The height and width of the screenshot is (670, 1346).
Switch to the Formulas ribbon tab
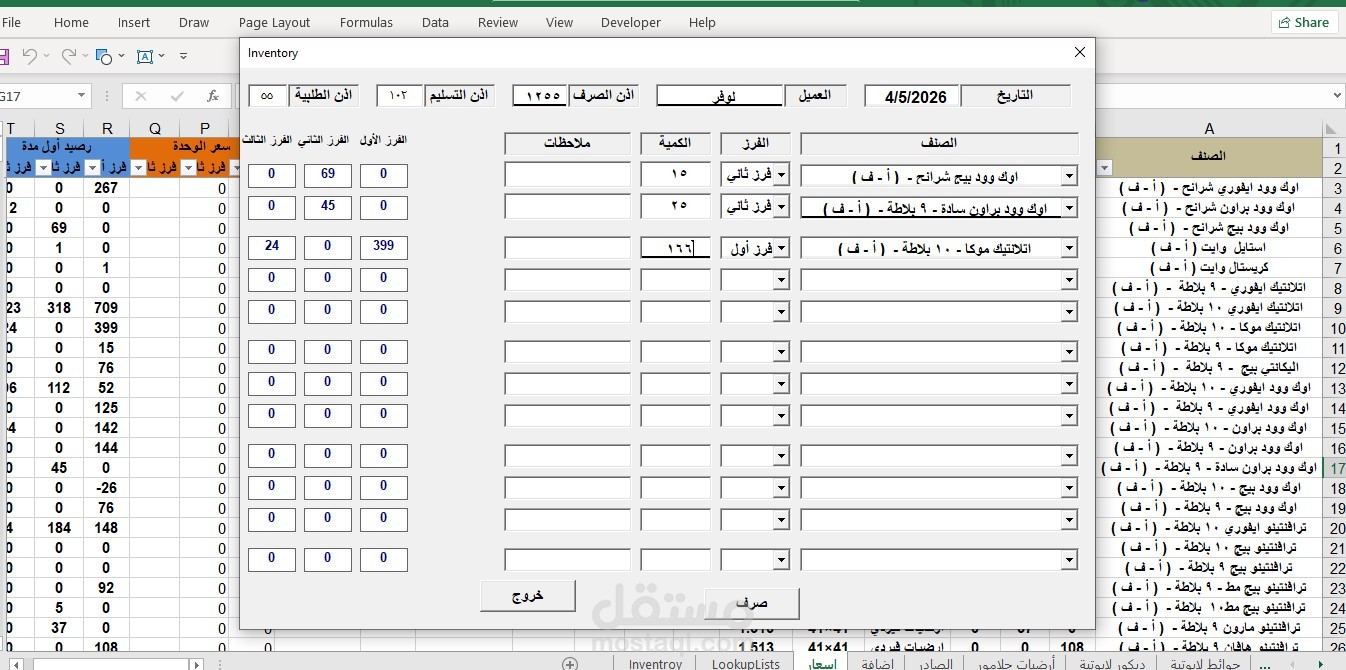(x=366, y=22)
